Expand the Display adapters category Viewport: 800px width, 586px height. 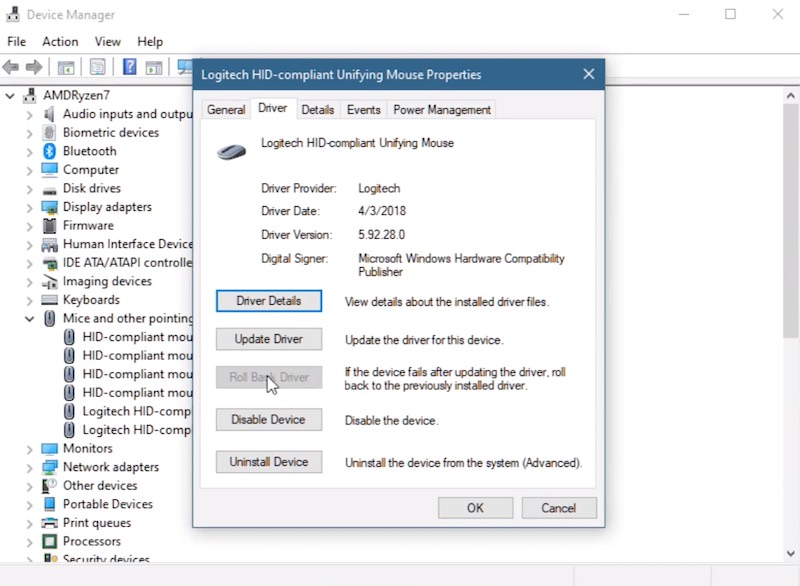click(30, 208)
